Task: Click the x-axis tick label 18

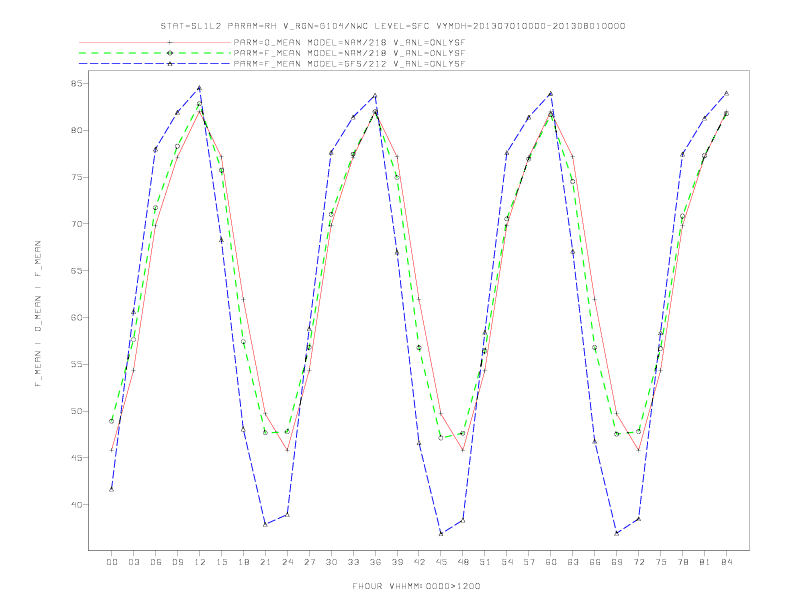Action: point(243,562)
